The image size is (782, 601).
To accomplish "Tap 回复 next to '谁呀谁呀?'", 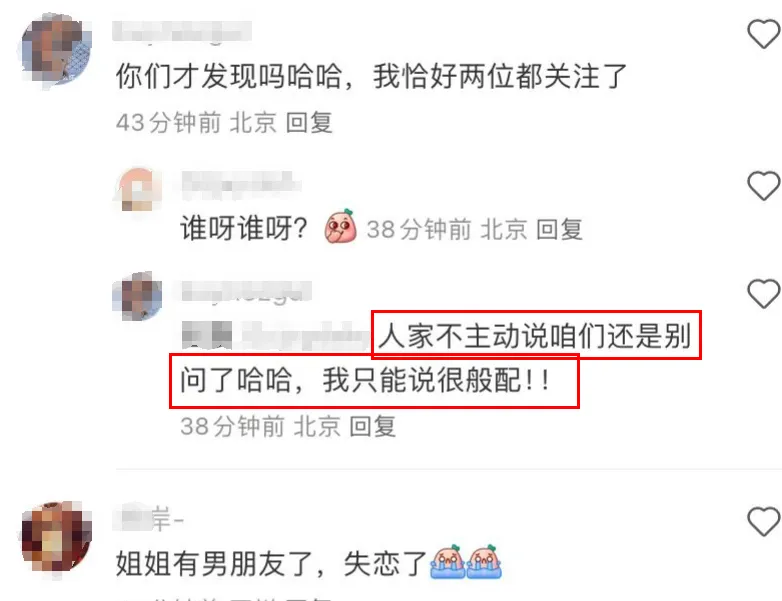I will (x=559, y=230).
